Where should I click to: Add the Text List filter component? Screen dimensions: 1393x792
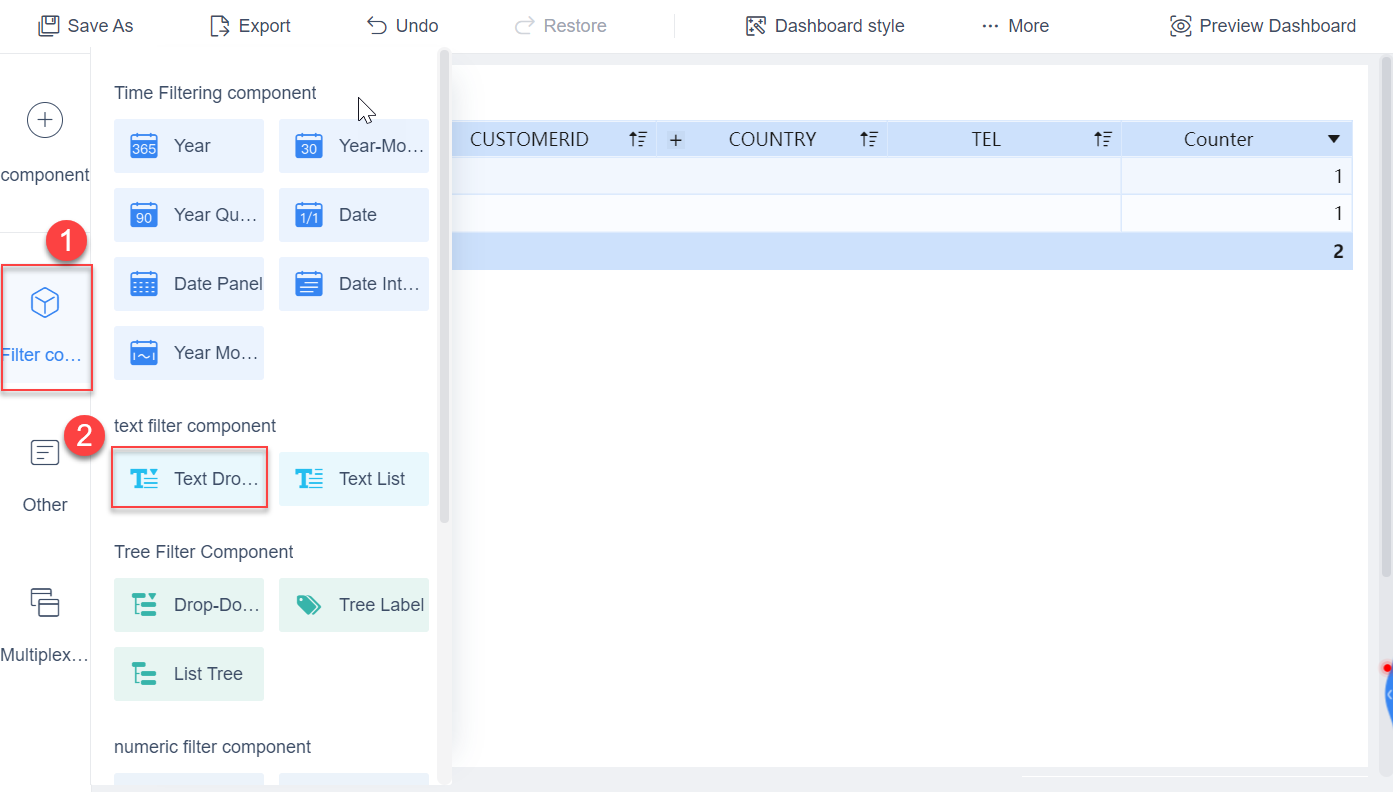pyautogui.click(x=354, y=479)
